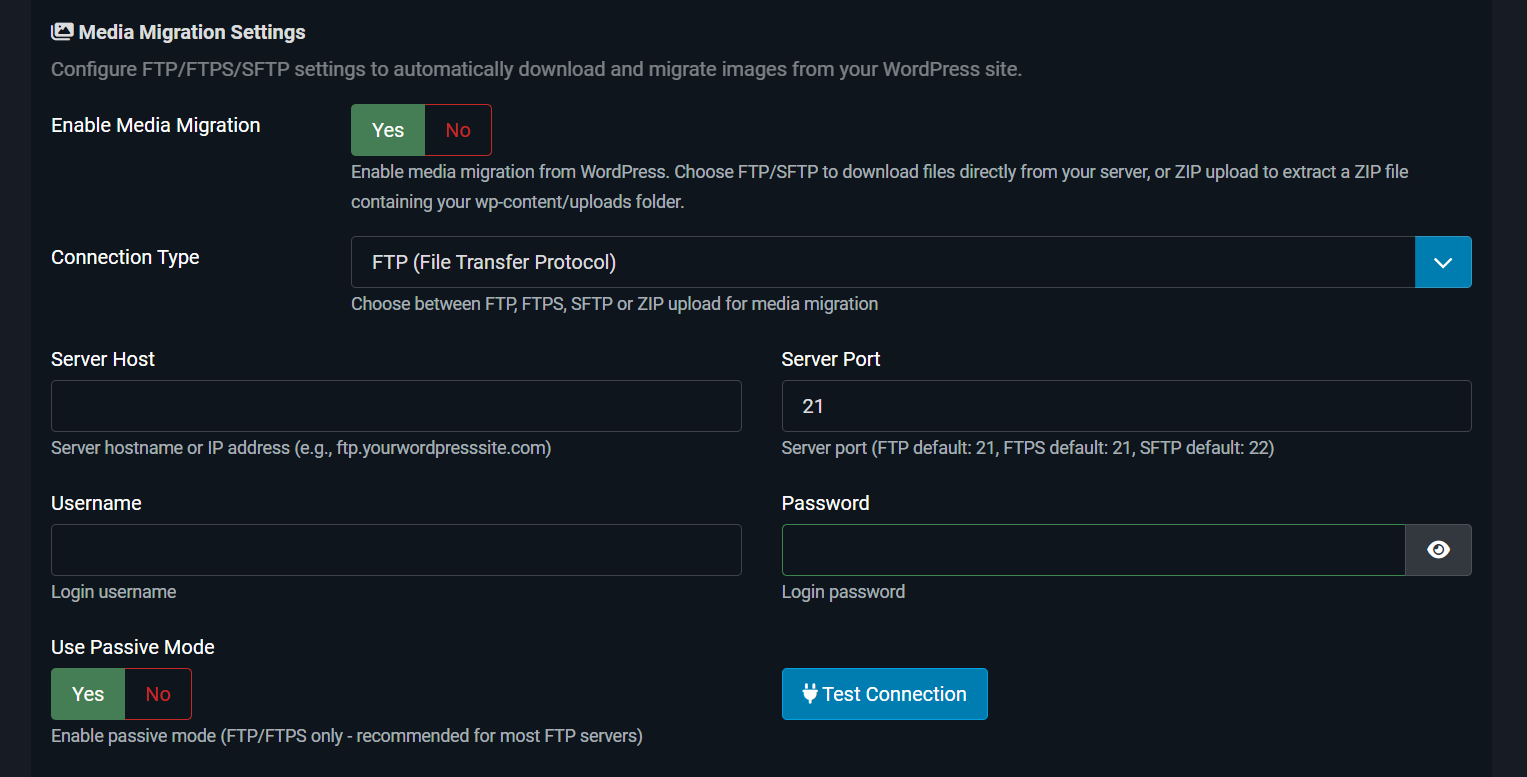Select the Username input box
The image size is (1527, 777).
[396, 550]
